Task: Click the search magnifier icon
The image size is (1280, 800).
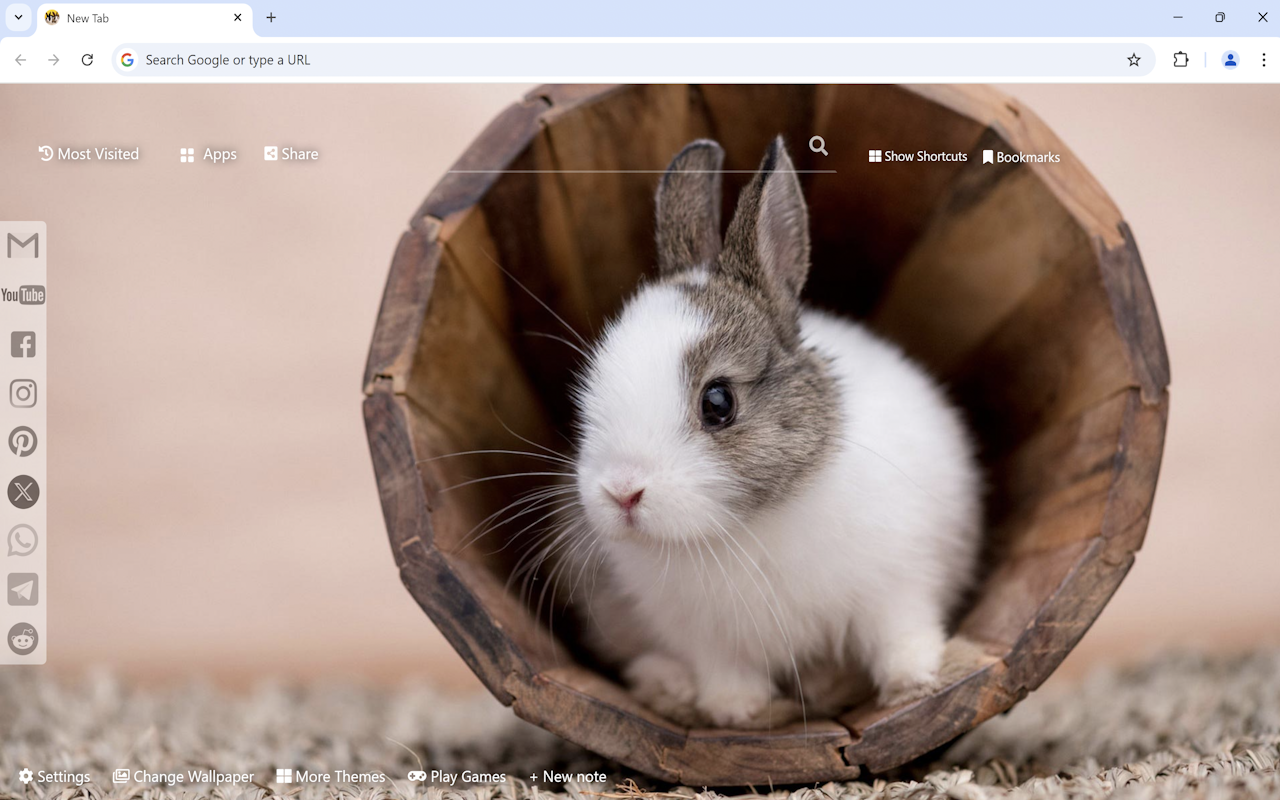Action: pyautogui.click(x=818, y=146)
